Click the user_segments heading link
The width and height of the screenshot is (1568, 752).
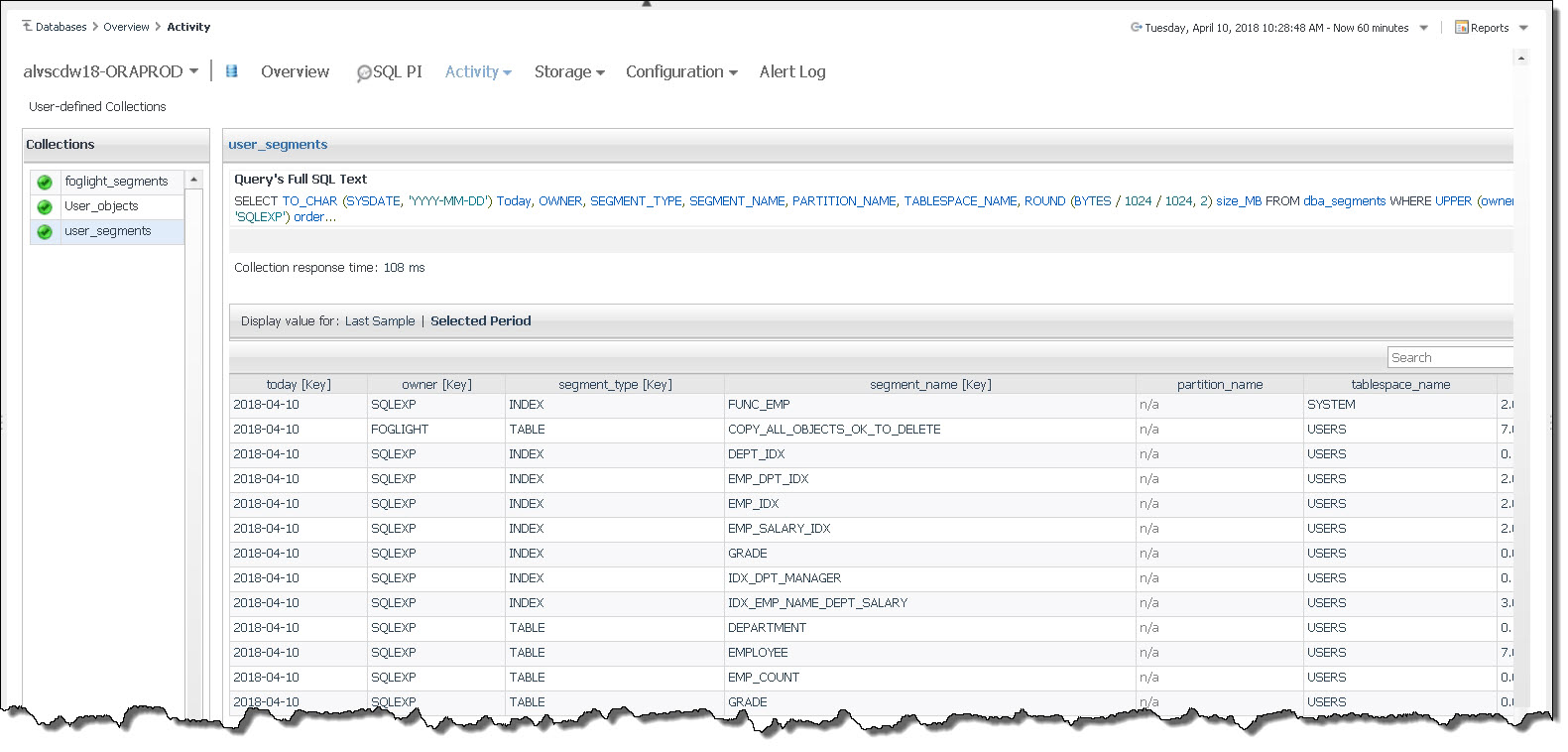coord(278,145)
